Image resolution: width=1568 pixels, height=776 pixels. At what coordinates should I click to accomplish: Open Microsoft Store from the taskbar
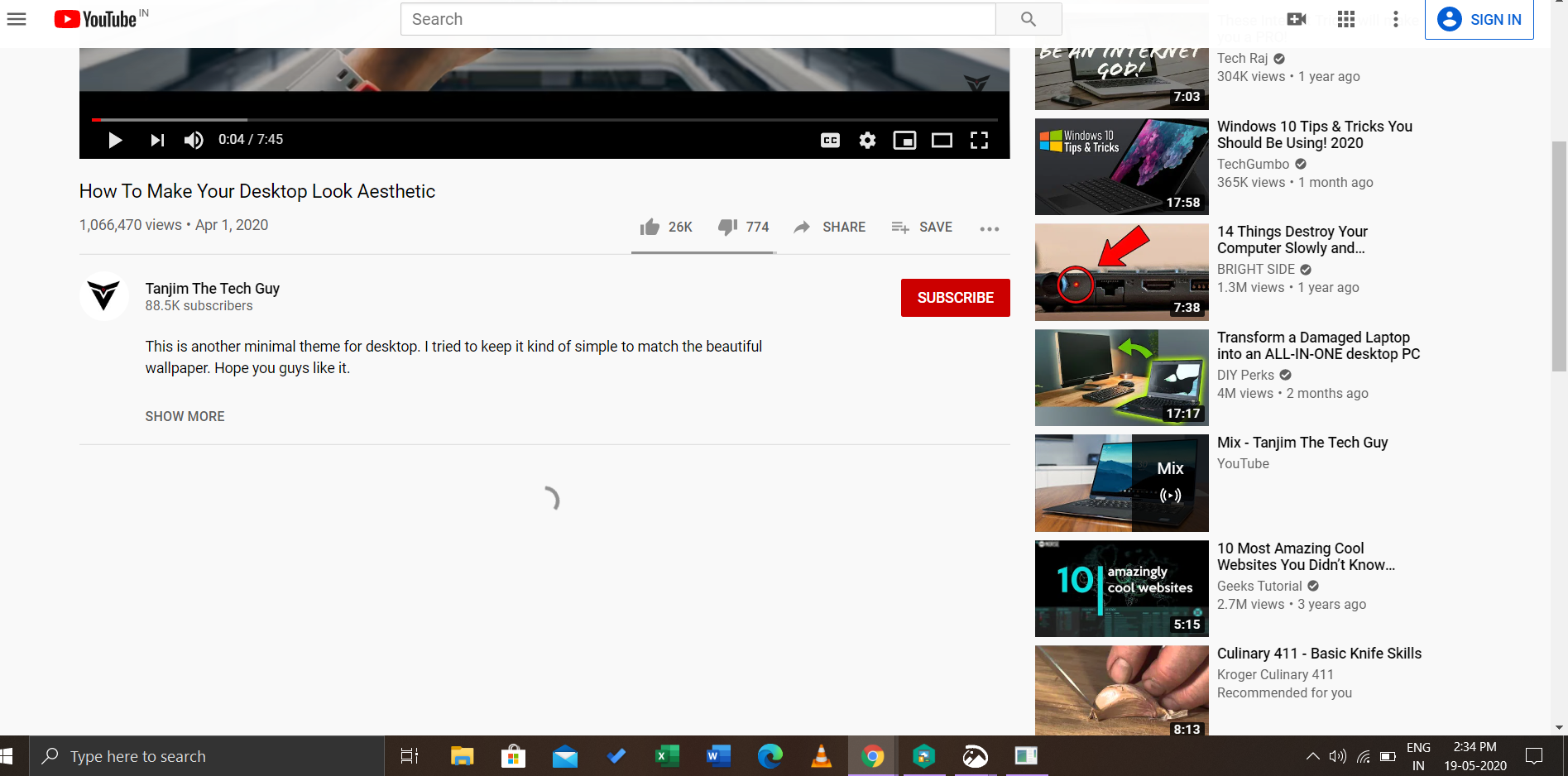[513, 756]
